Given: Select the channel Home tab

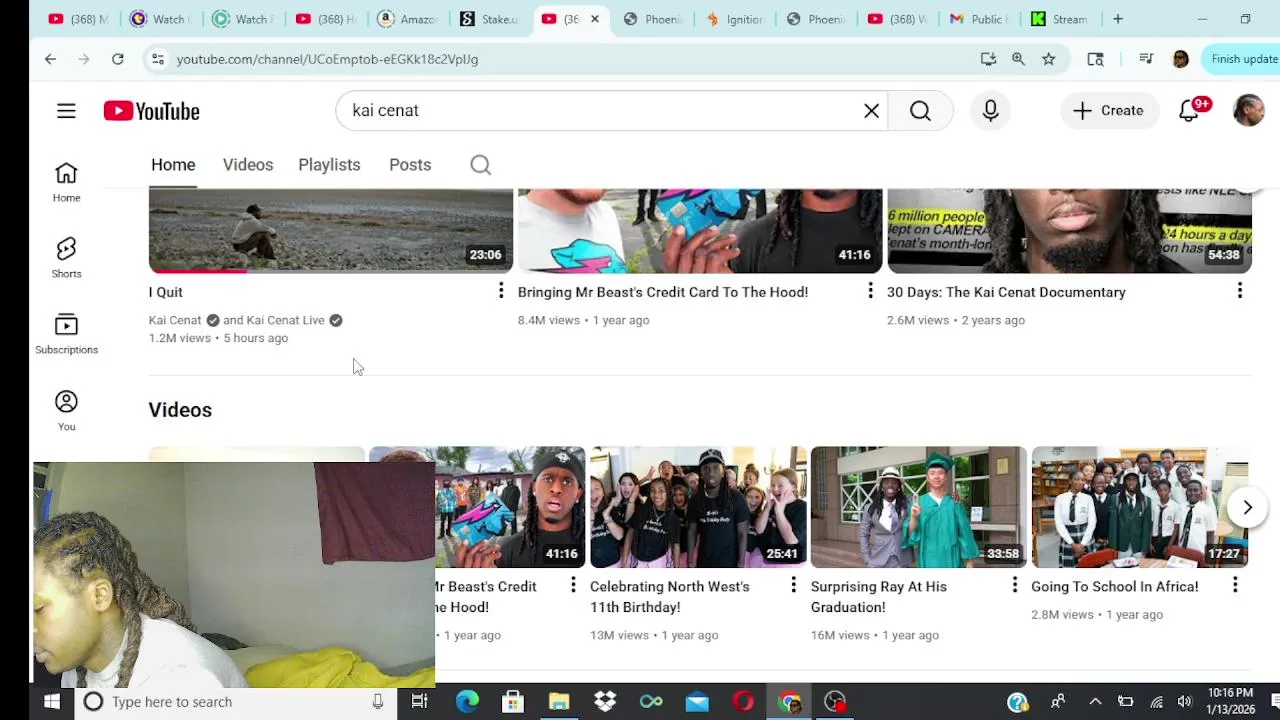Looking at the screenshot, I should 173,165.
